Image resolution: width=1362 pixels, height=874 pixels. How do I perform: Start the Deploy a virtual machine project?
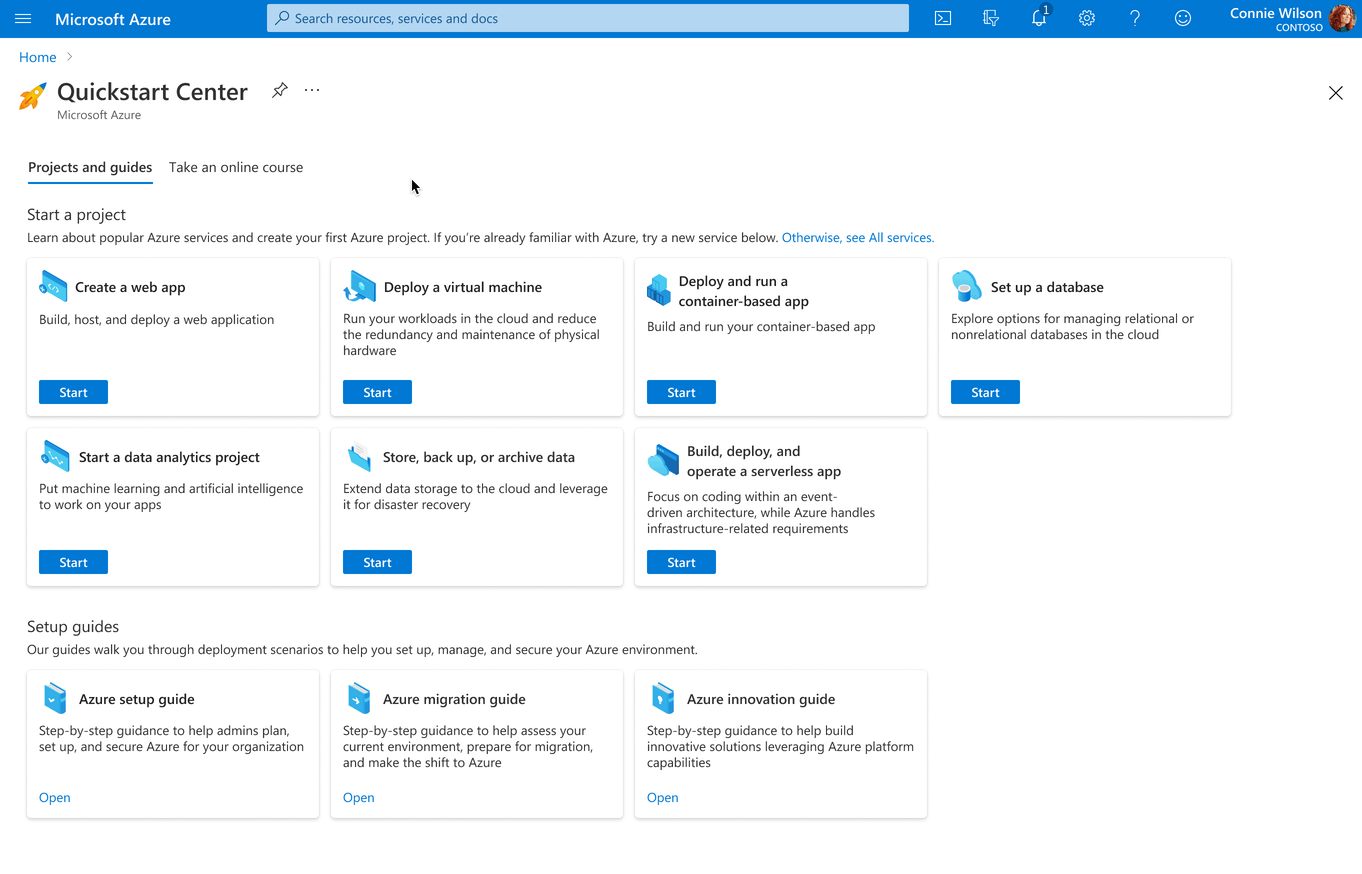click(x=377, y=392)
